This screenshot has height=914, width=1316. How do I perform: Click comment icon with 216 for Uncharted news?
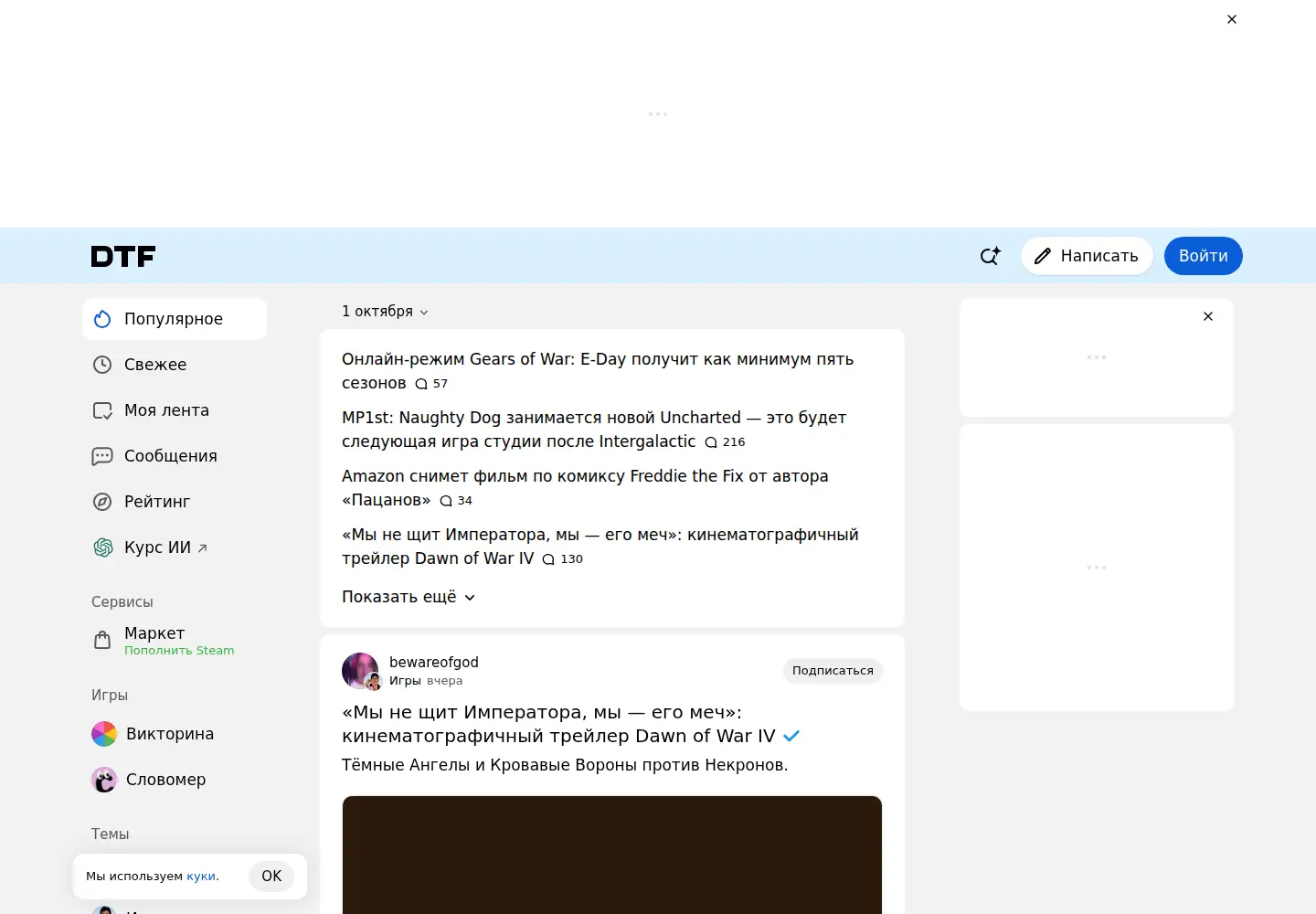click(711, 442)
